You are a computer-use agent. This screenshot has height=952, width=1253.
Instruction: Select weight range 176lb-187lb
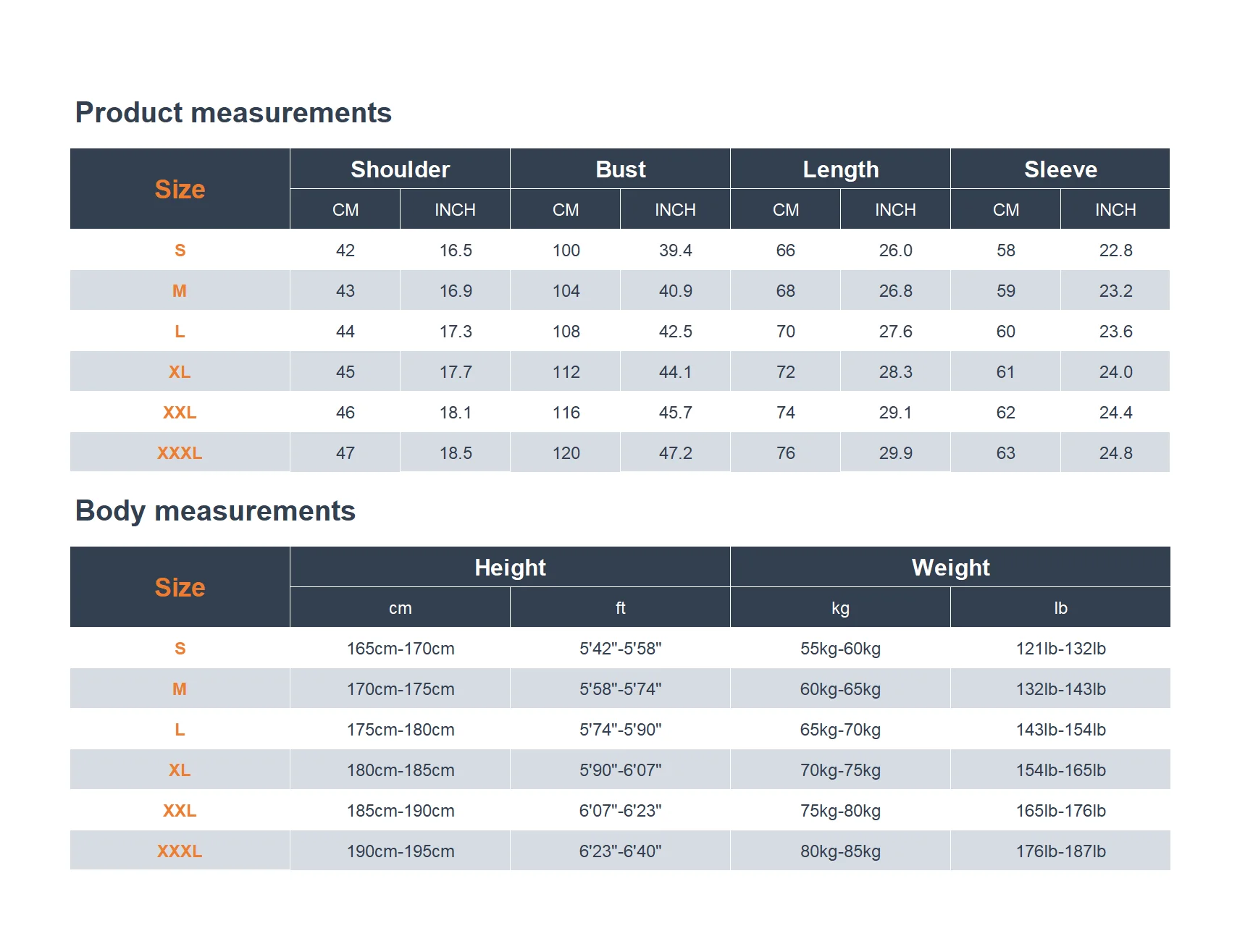(x=1060, y=851)
